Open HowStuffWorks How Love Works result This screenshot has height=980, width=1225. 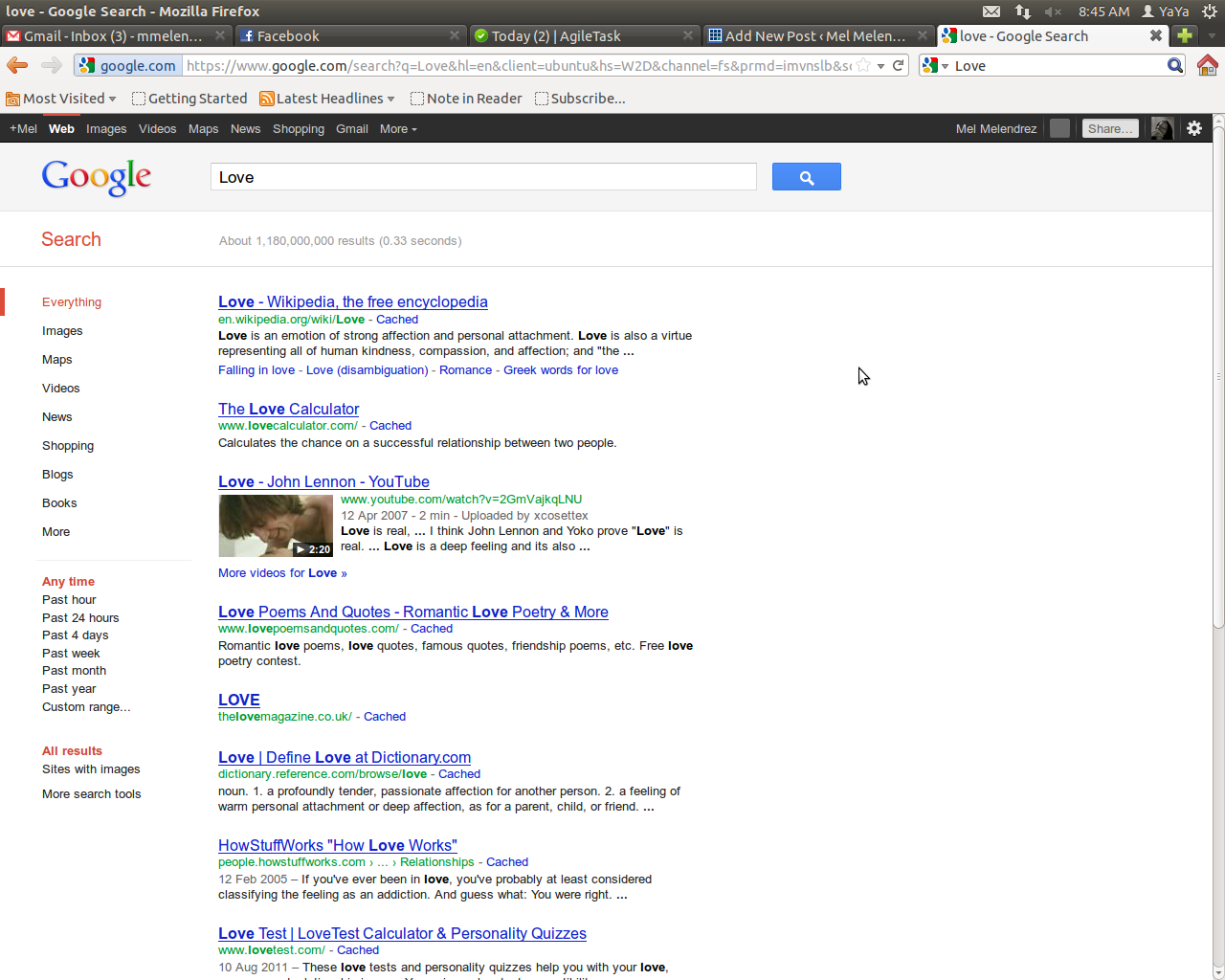coord(337,845)
